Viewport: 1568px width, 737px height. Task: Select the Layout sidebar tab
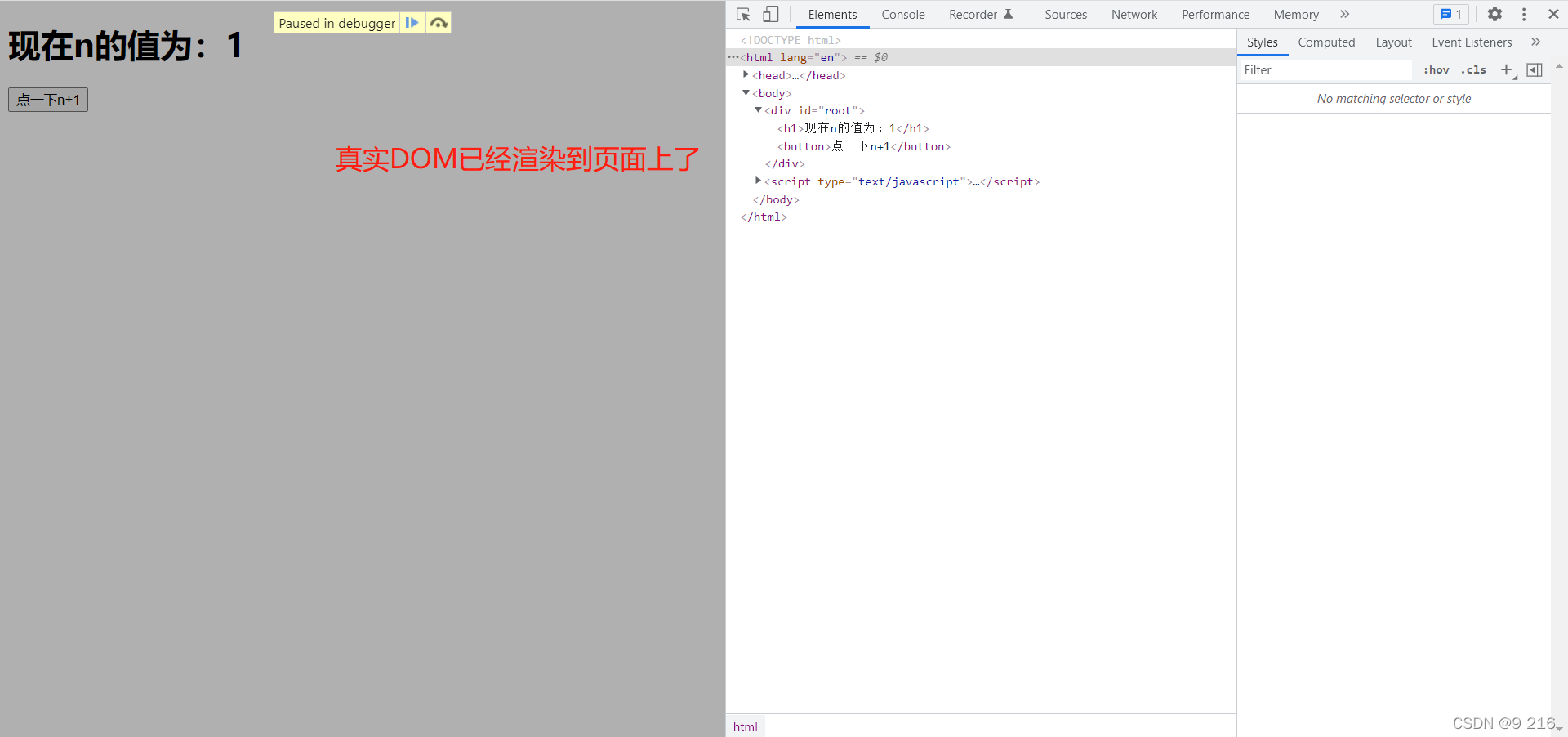(1393, 42)
